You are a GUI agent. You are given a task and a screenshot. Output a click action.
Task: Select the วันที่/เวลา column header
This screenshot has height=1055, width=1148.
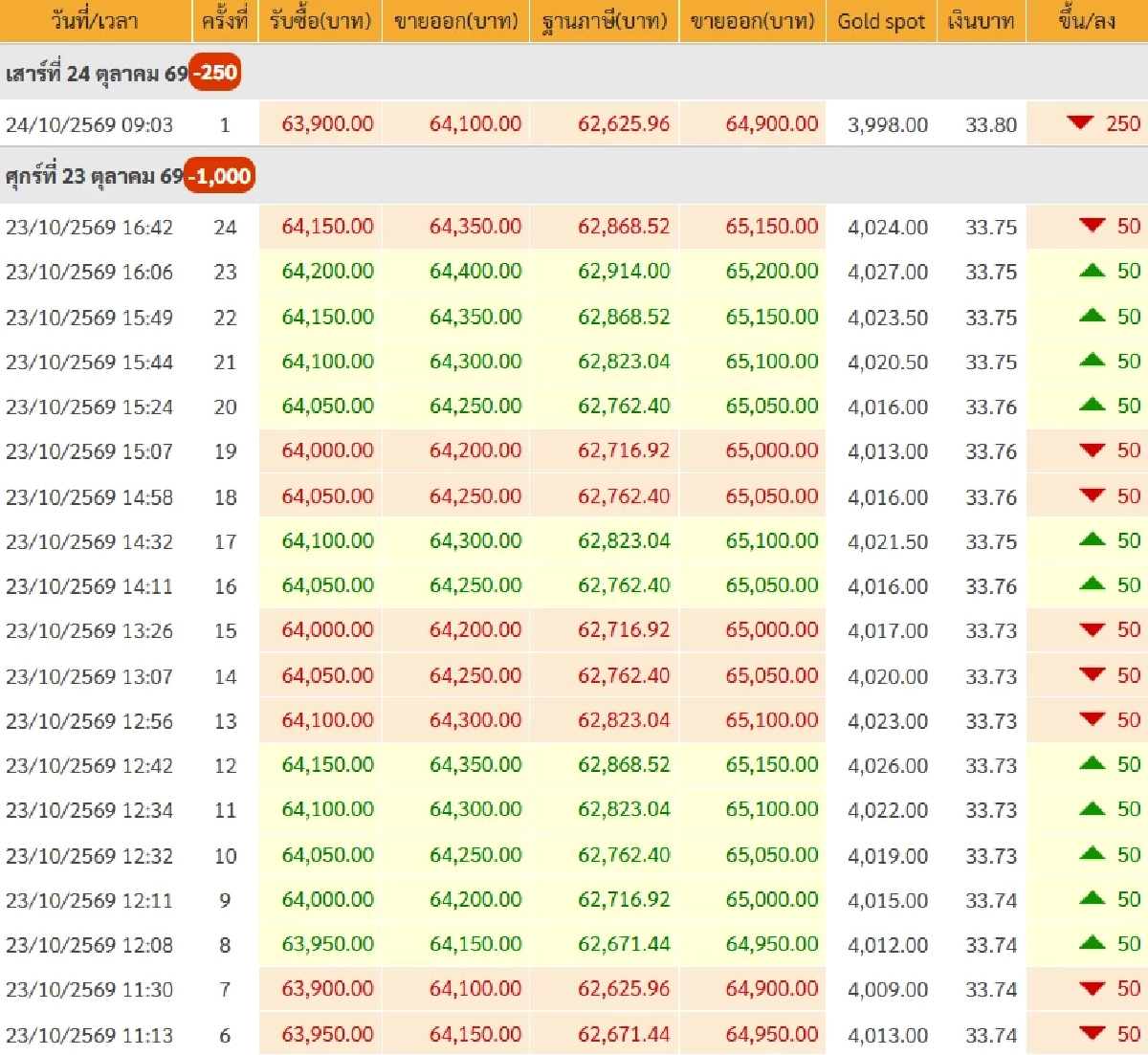click(96, 21)
